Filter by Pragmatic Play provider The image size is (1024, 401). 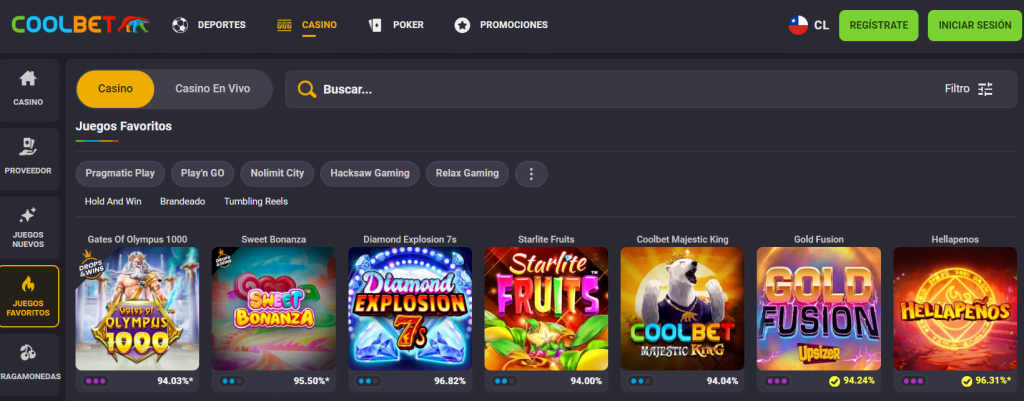[120, 174]
